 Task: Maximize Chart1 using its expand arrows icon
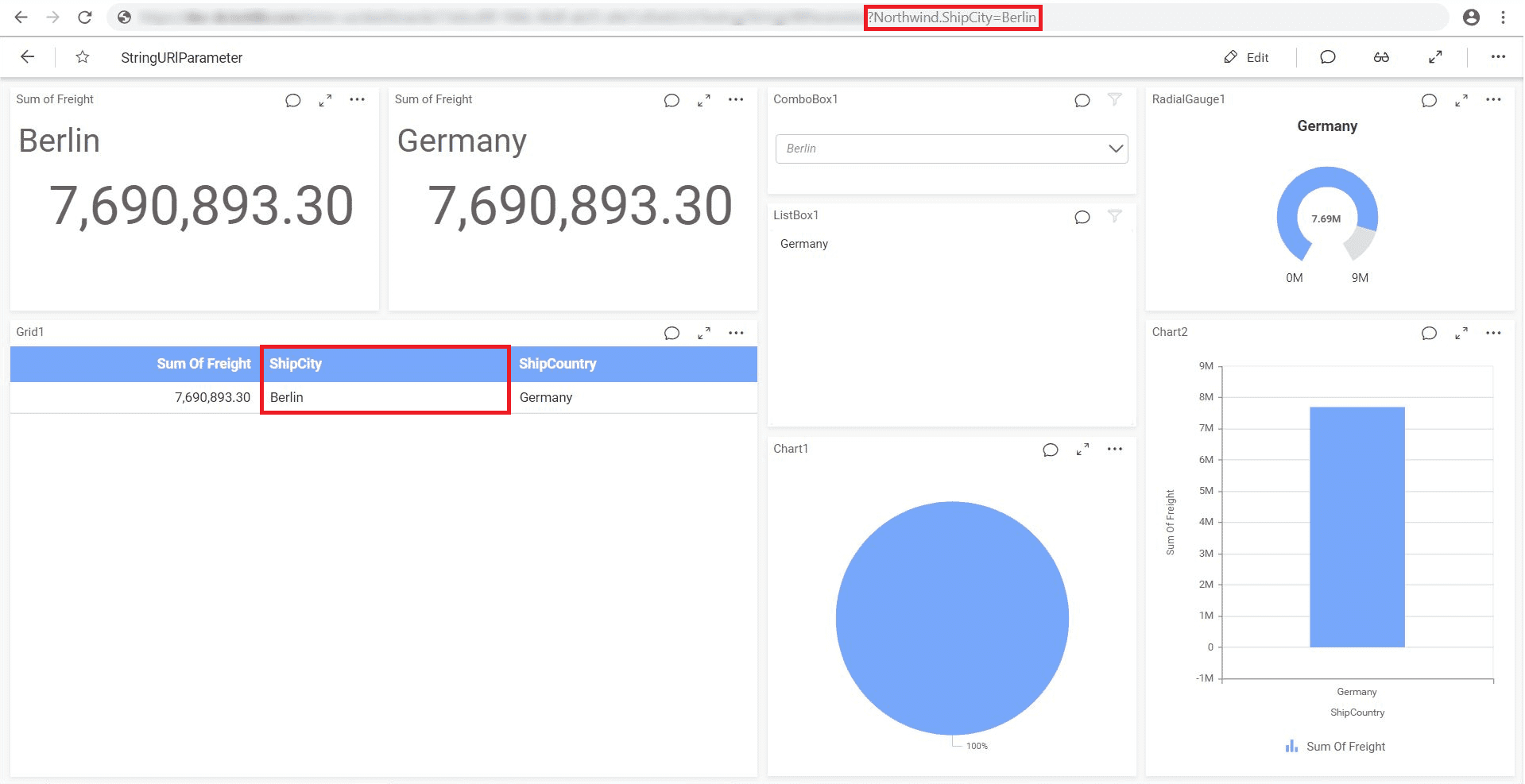(x=1082, y=449)
